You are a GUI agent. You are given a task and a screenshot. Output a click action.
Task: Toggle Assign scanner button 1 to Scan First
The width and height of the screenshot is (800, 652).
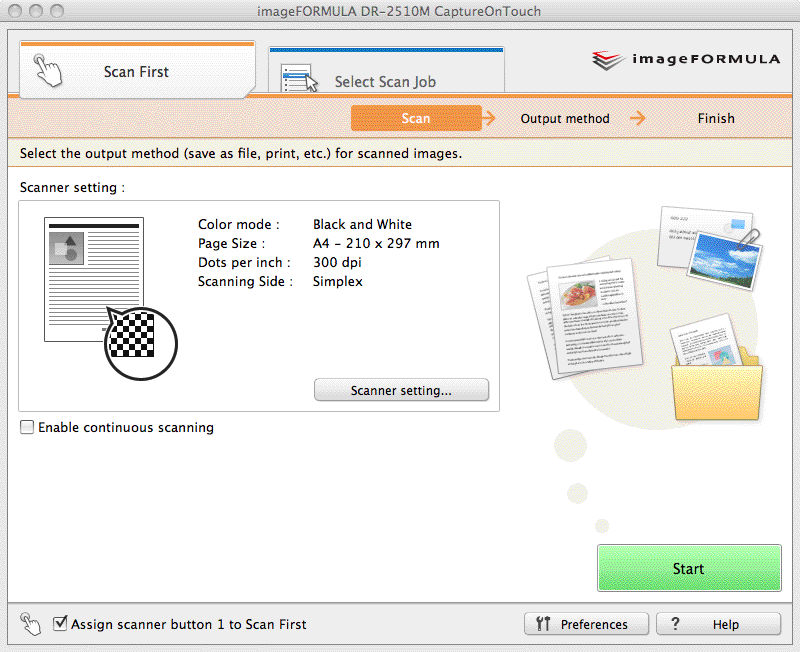pyautogui.click(x=60, y=623)
